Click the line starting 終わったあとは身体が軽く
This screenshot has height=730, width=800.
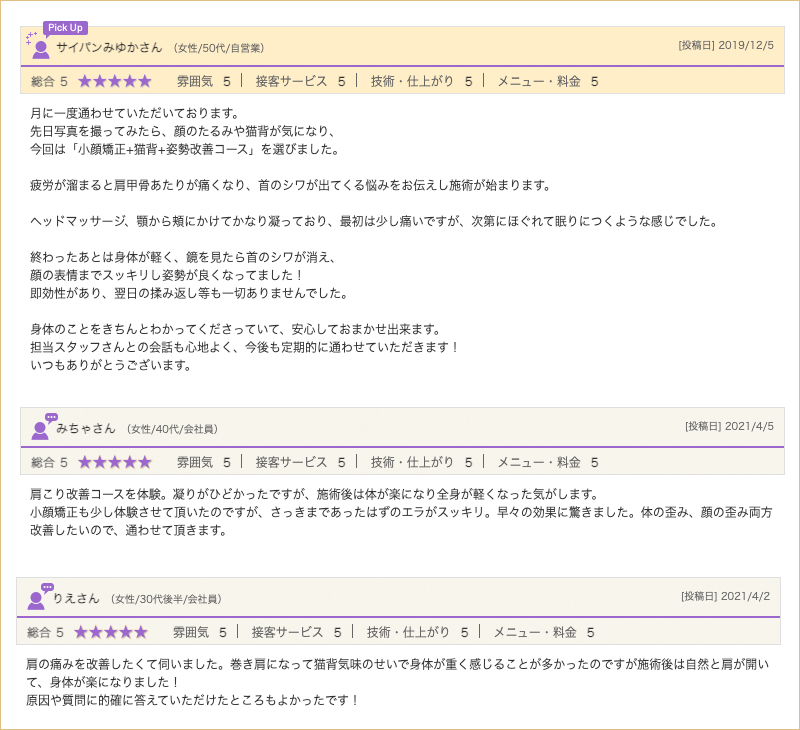[183, 257]
